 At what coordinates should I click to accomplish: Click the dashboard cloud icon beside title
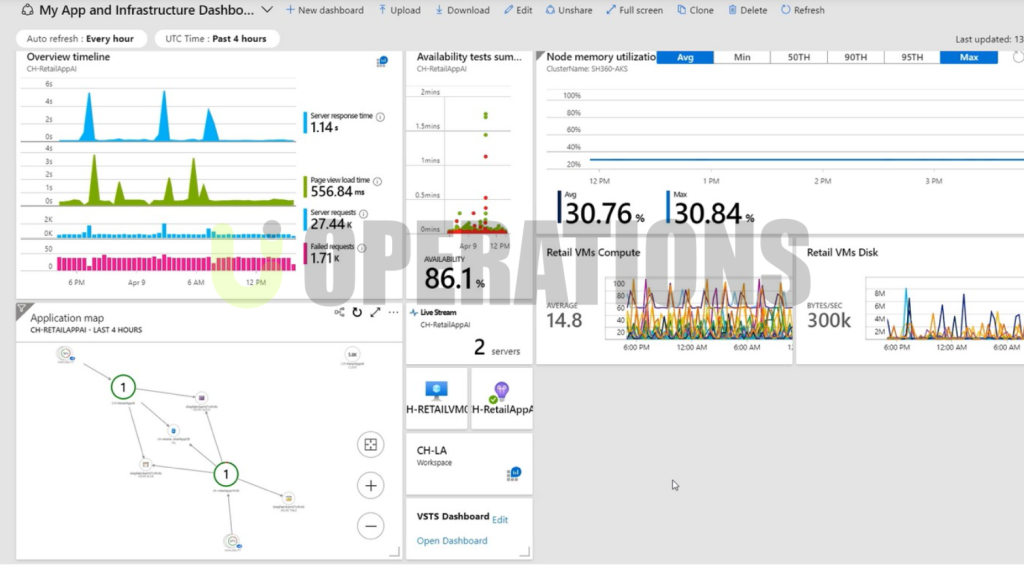tap(27, 10)
